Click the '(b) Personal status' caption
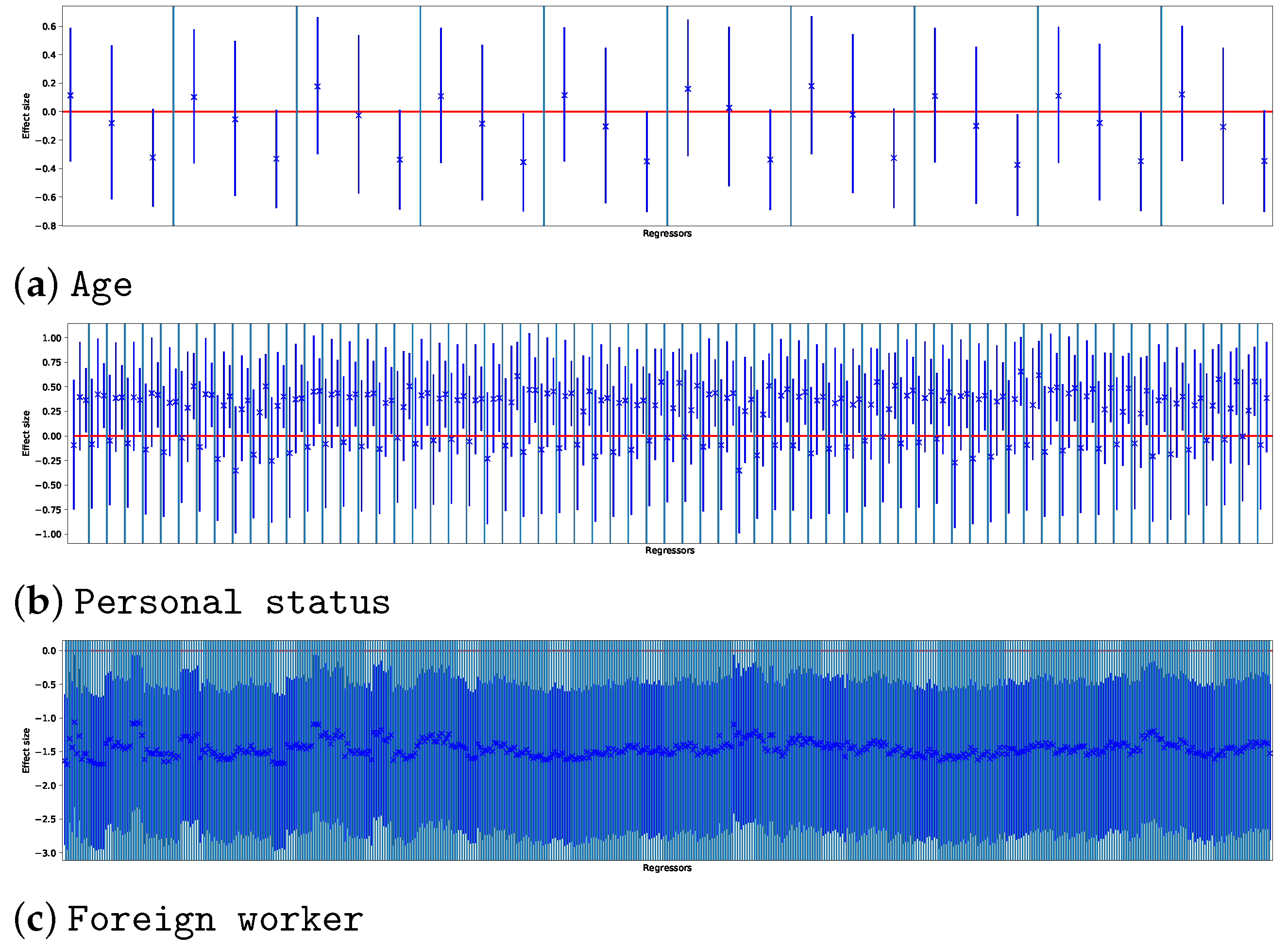This screenshot has height=950, width=1288. point(202,602)
